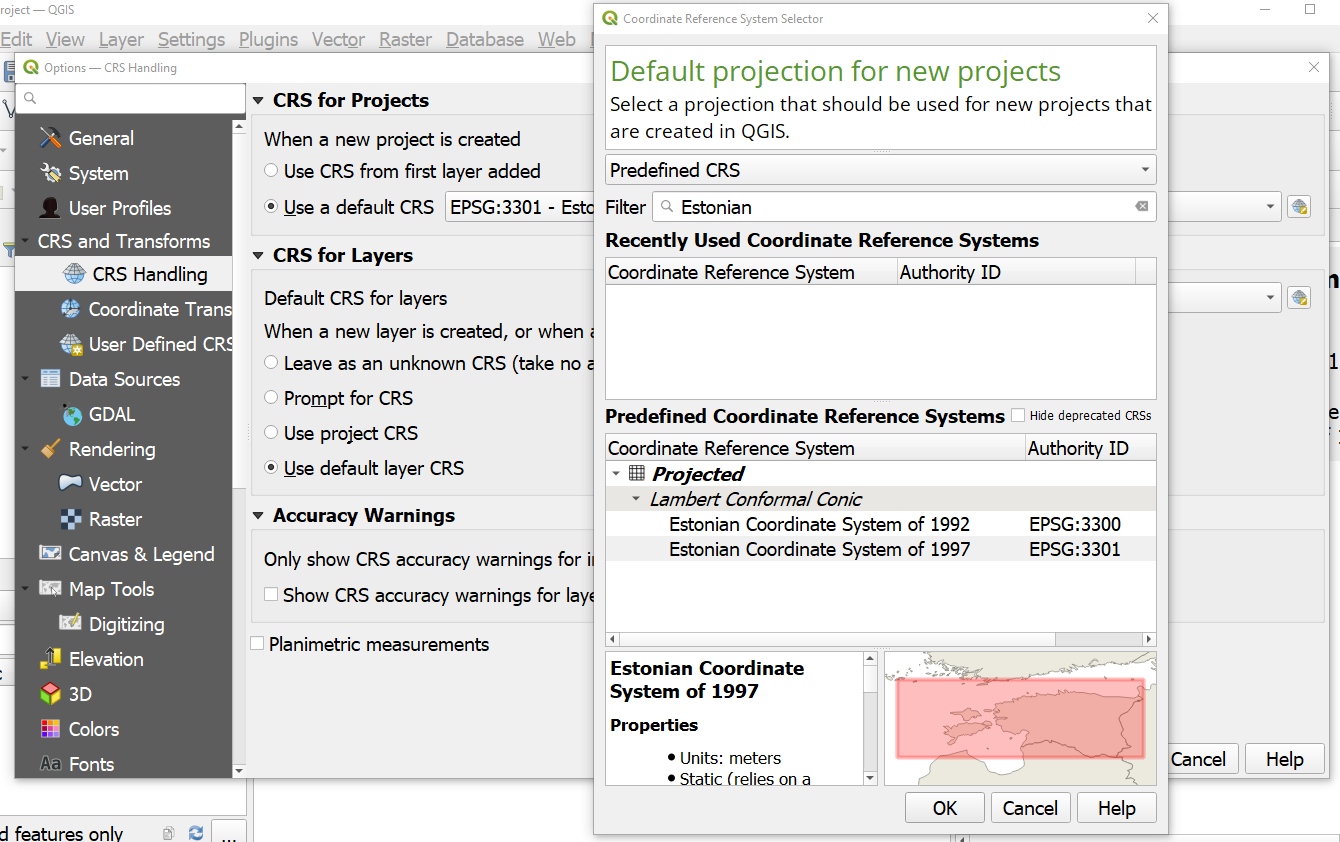Select Use CRS from first layer added
This screenshot has width=1340, height=842.
tap(271, 171)
